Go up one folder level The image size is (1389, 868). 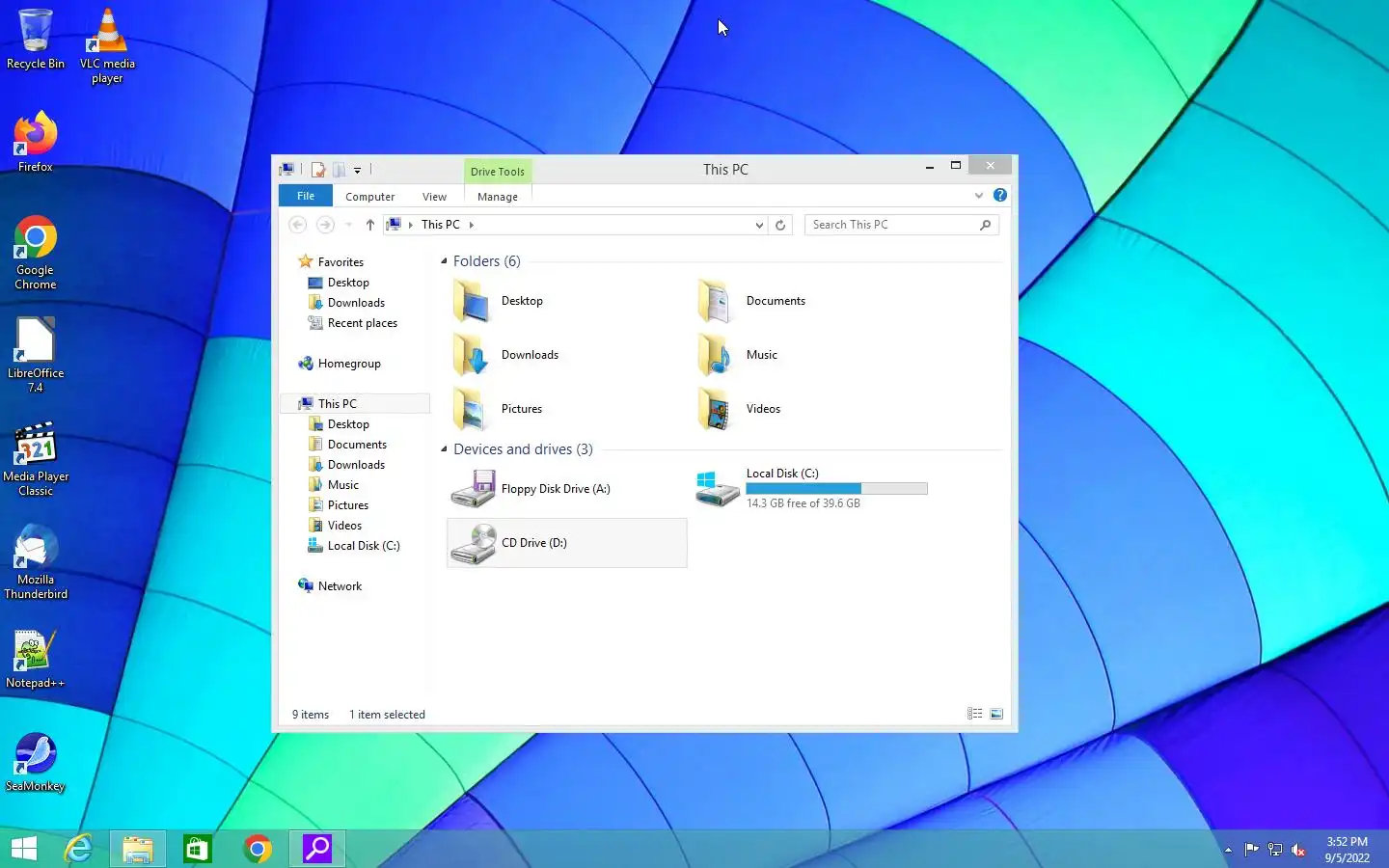tap(370, 225)
